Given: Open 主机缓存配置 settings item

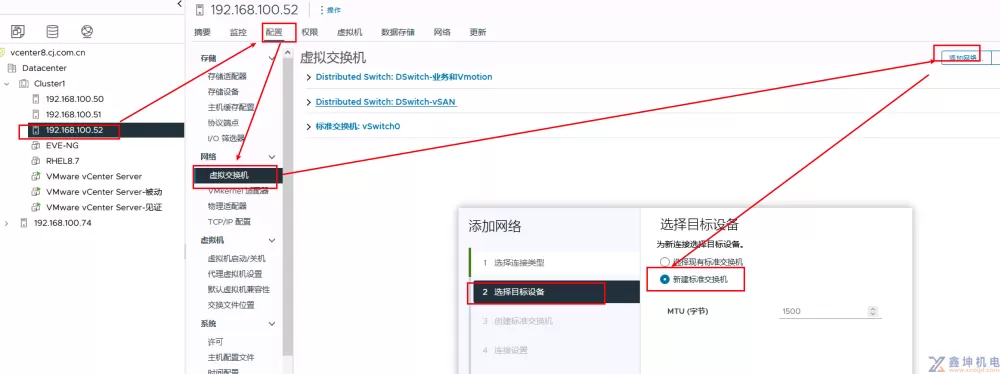Looking at the screenshot, I should 230,107.
